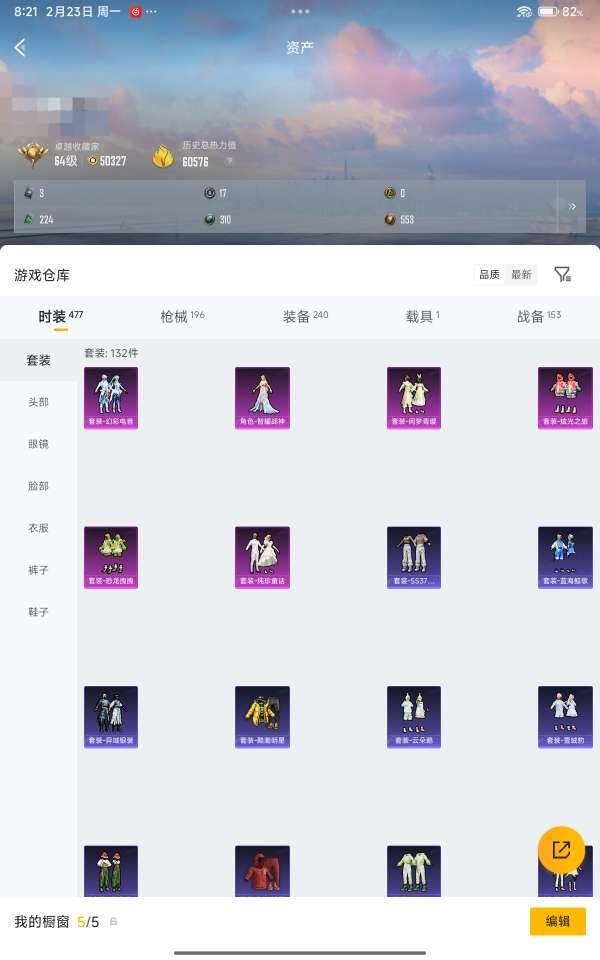Open the light green tracksuit outfit thumbnail
600x960 pixels.
(x=414, y=871)
